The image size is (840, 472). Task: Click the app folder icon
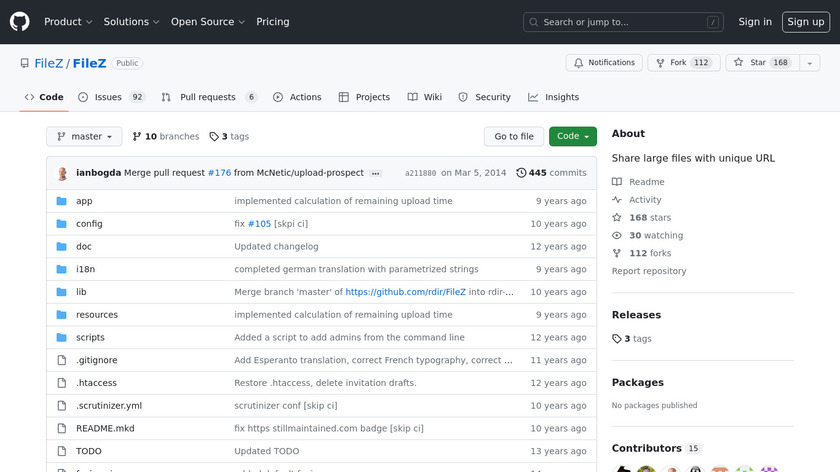click(62, 201)
